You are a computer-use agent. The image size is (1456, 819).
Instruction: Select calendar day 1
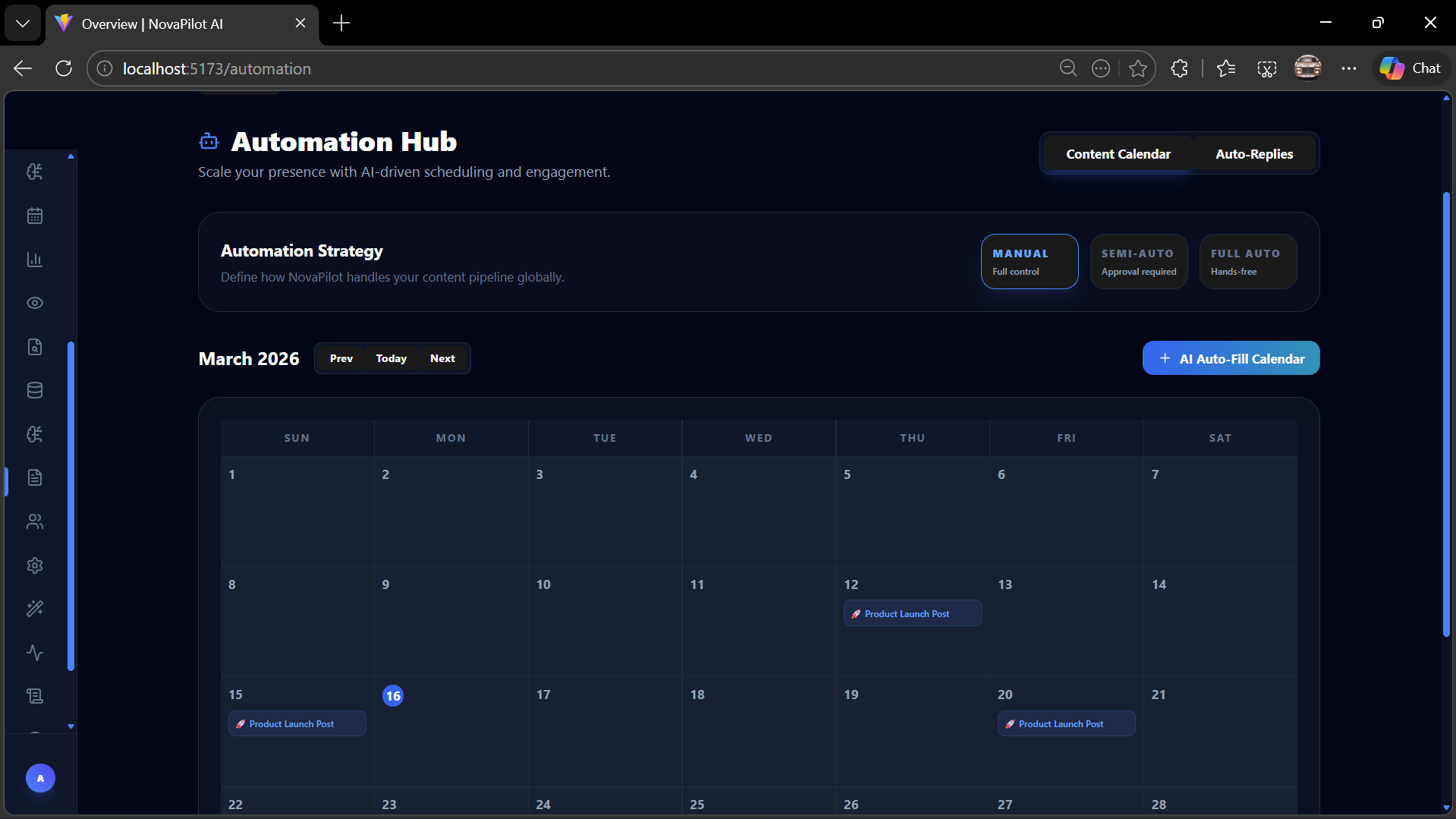(297, 512)
